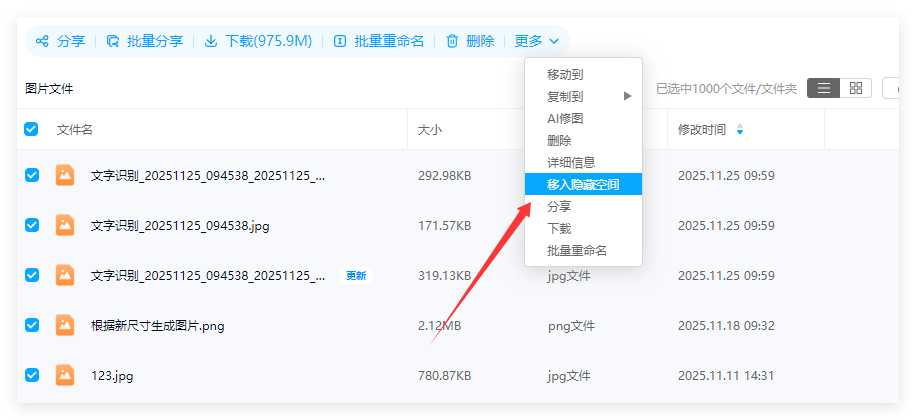Switch to grid view icon
Screen dimensions: 916x420
(x=856, y=88)
